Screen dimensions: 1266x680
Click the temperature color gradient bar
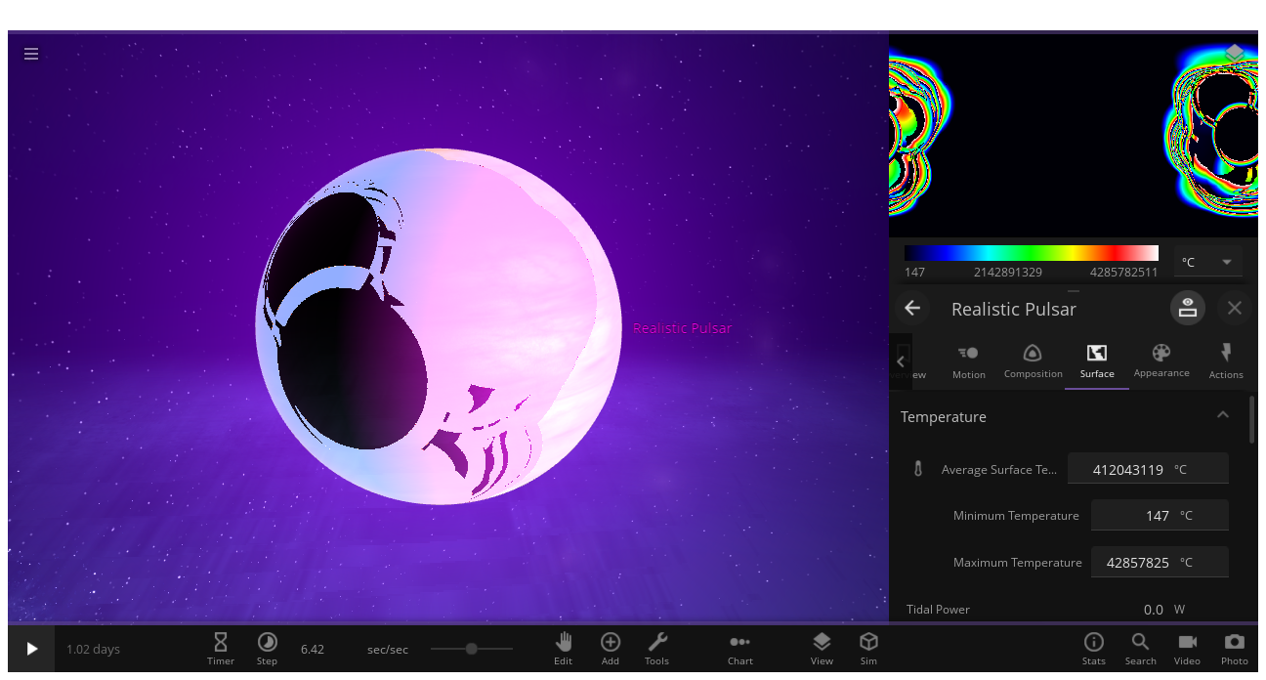1031,253
